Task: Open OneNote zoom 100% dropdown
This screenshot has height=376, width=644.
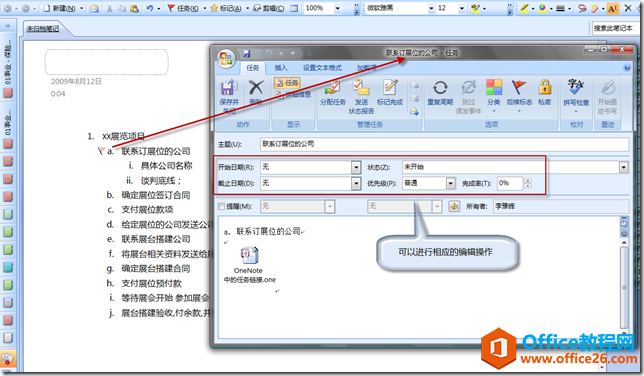Action: click(337, 8)
